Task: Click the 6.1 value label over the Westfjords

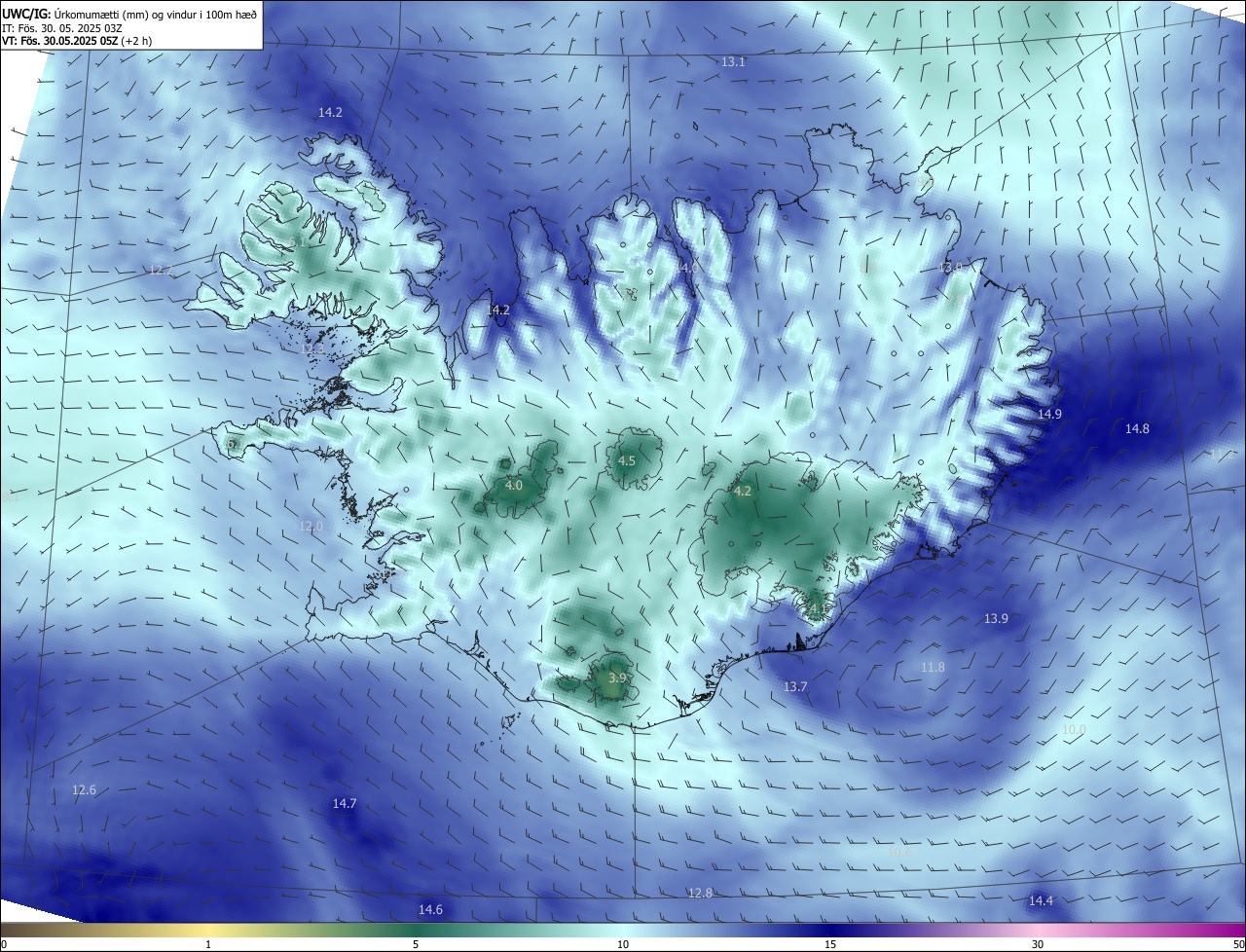Action: point(295,241)
